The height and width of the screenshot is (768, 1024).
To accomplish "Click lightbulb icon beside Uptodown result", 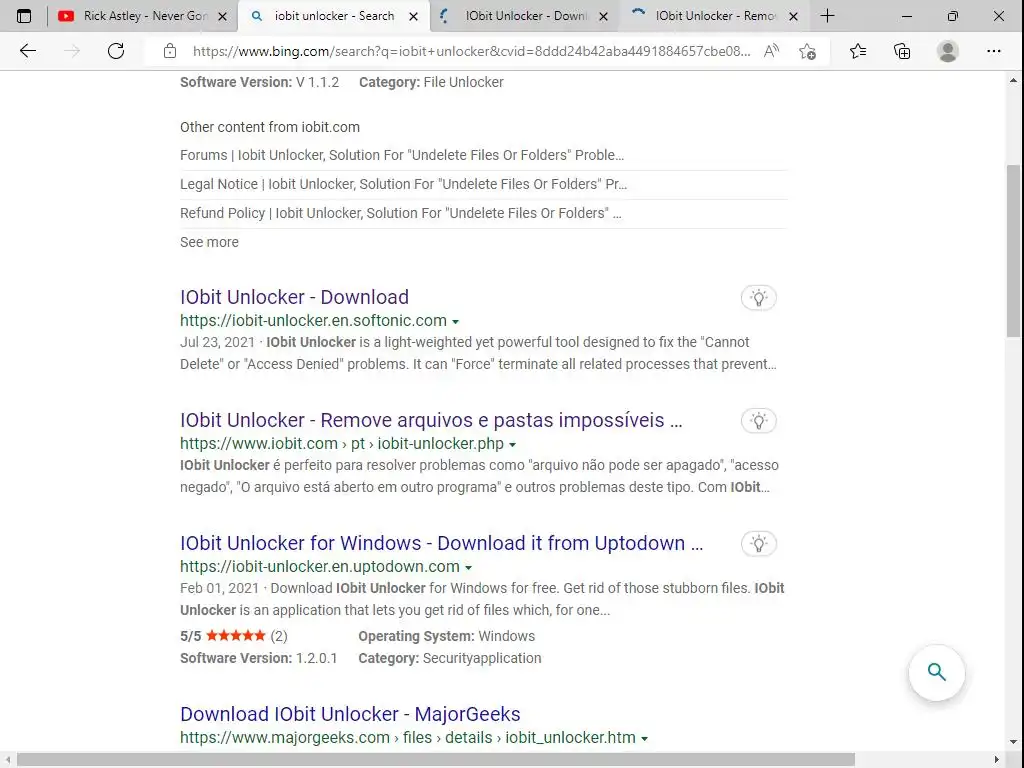I will (x=758, y=543).
